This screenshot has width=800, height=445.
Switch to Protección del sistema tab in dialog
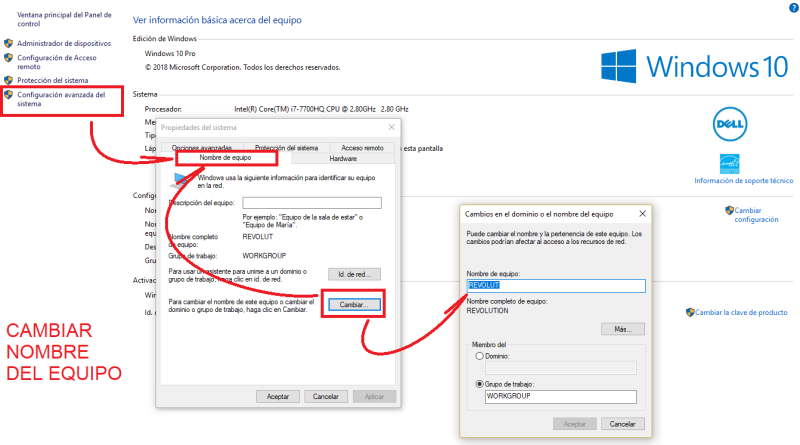point(286,147)
